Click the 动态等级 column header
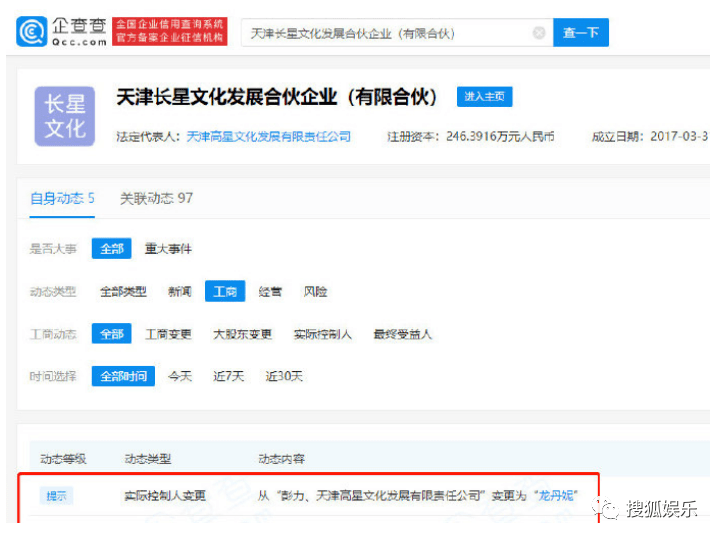This screenshot has width=721, height=541. click(63, 459)
